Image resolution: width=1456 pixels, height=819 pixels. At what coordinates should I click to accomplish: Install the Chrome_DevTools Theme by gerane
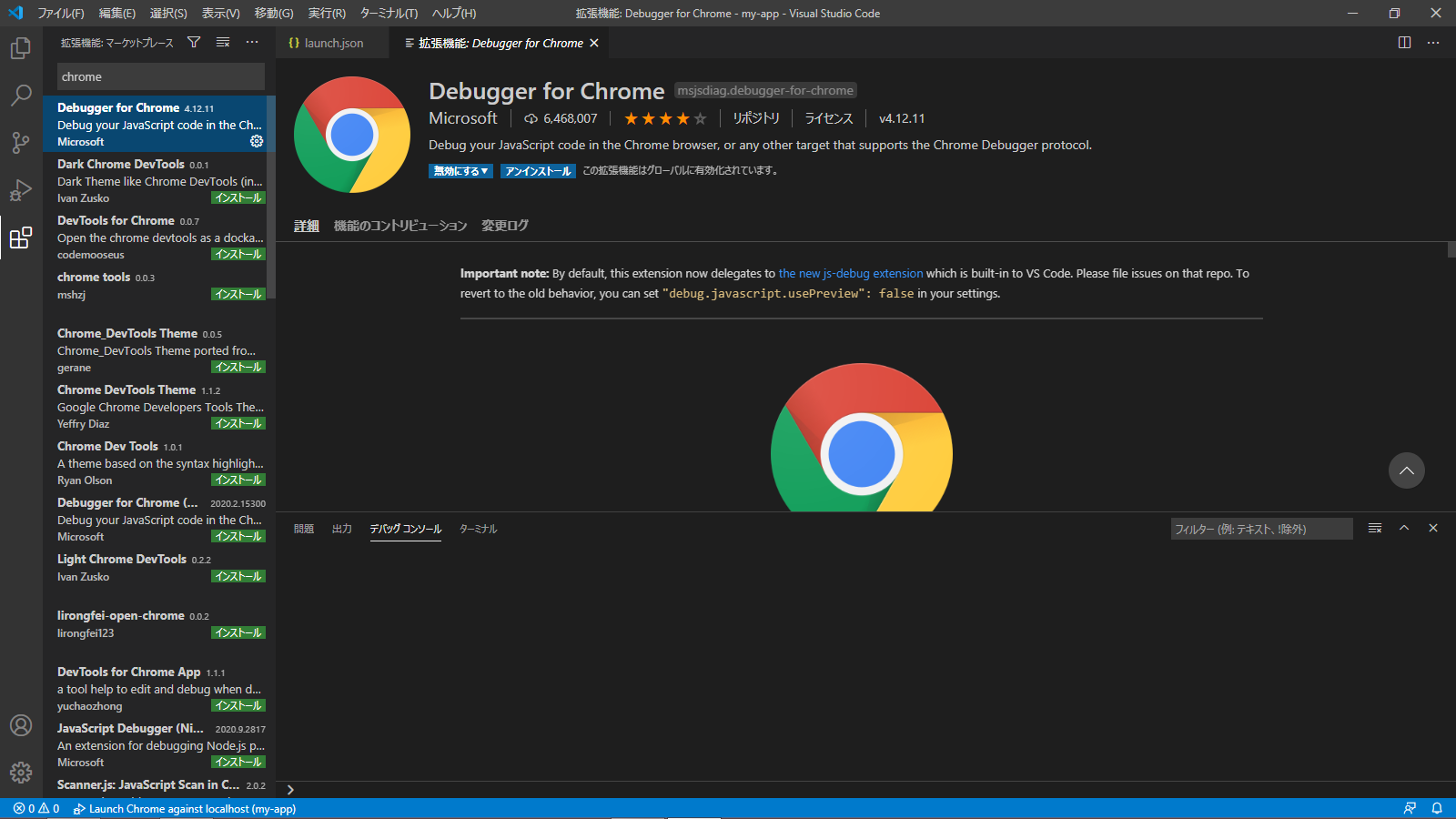(238, 367)
